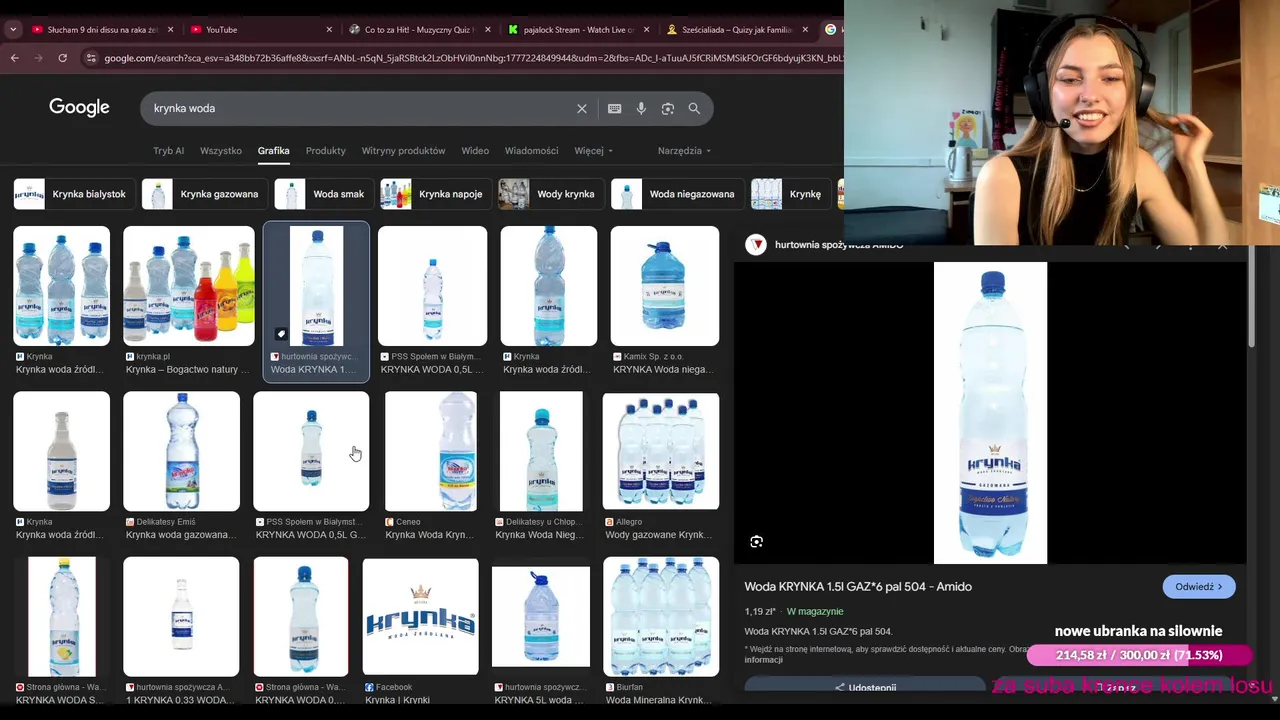This screenshot has height=720, width=1280.
Task: Click the Udostępnij share button
Action: pos(865,687)
